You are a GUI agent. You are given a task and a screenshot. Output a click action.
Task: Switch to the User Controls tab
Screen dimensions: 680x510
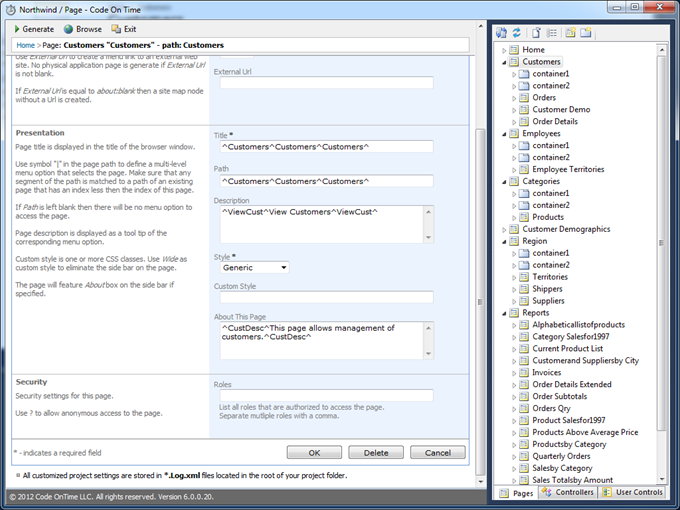(x=632, y=492)
